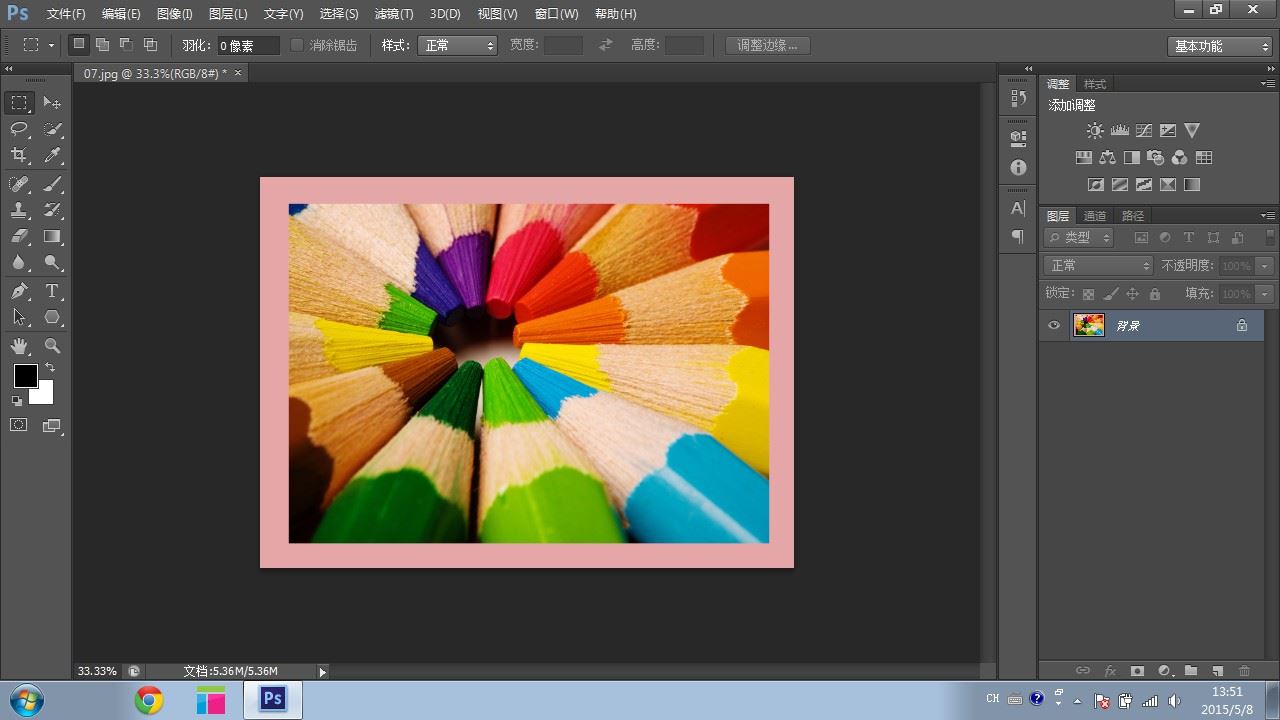Select the Pen tool
Screen dimensions: 1280x720
point(19,291)
